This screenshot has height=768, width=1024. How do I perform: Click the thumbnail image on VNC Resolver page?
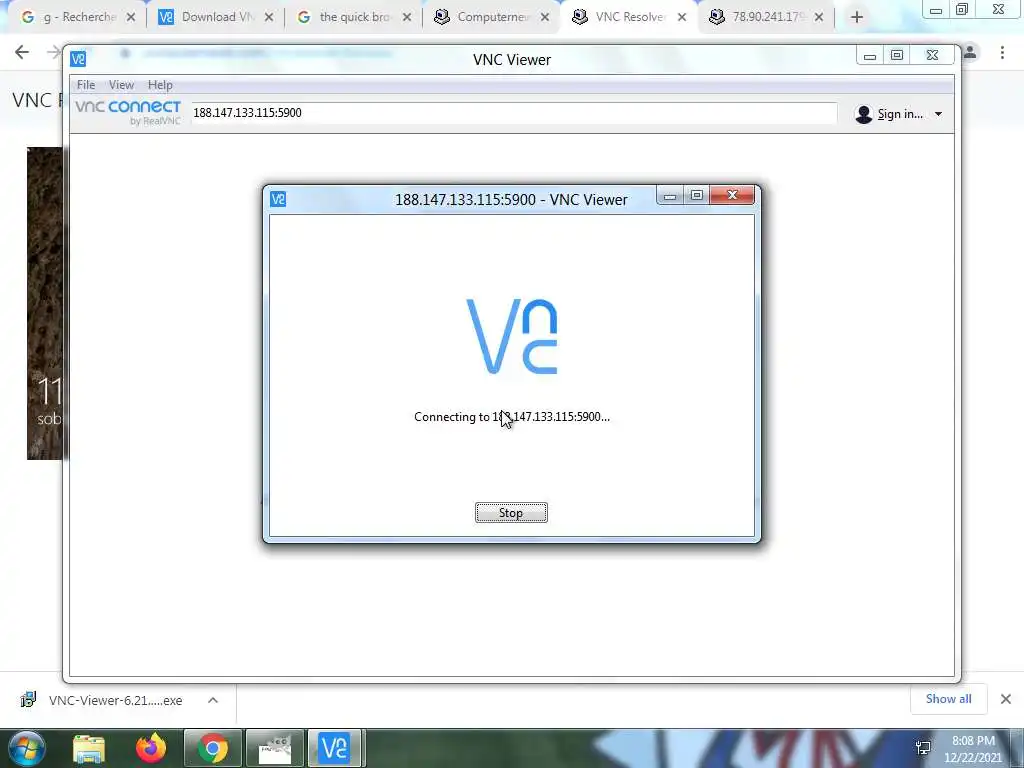click(45, 303)
